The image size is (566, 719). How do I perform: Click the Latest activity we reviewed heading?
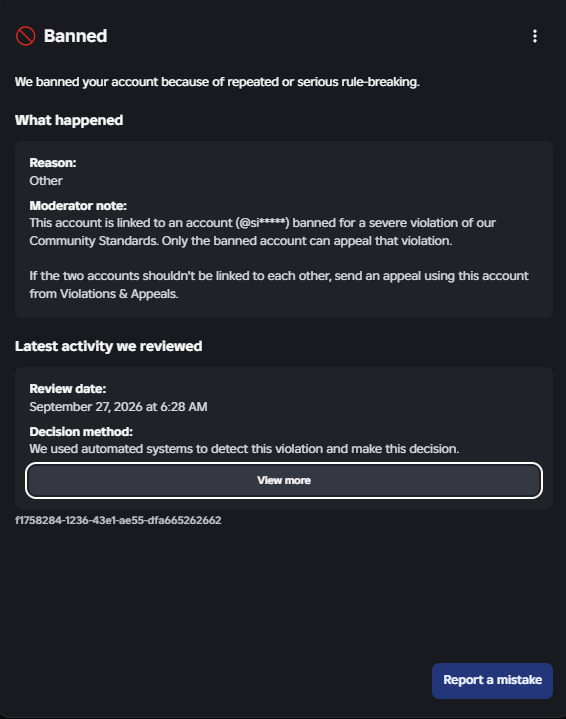point(108,346)
